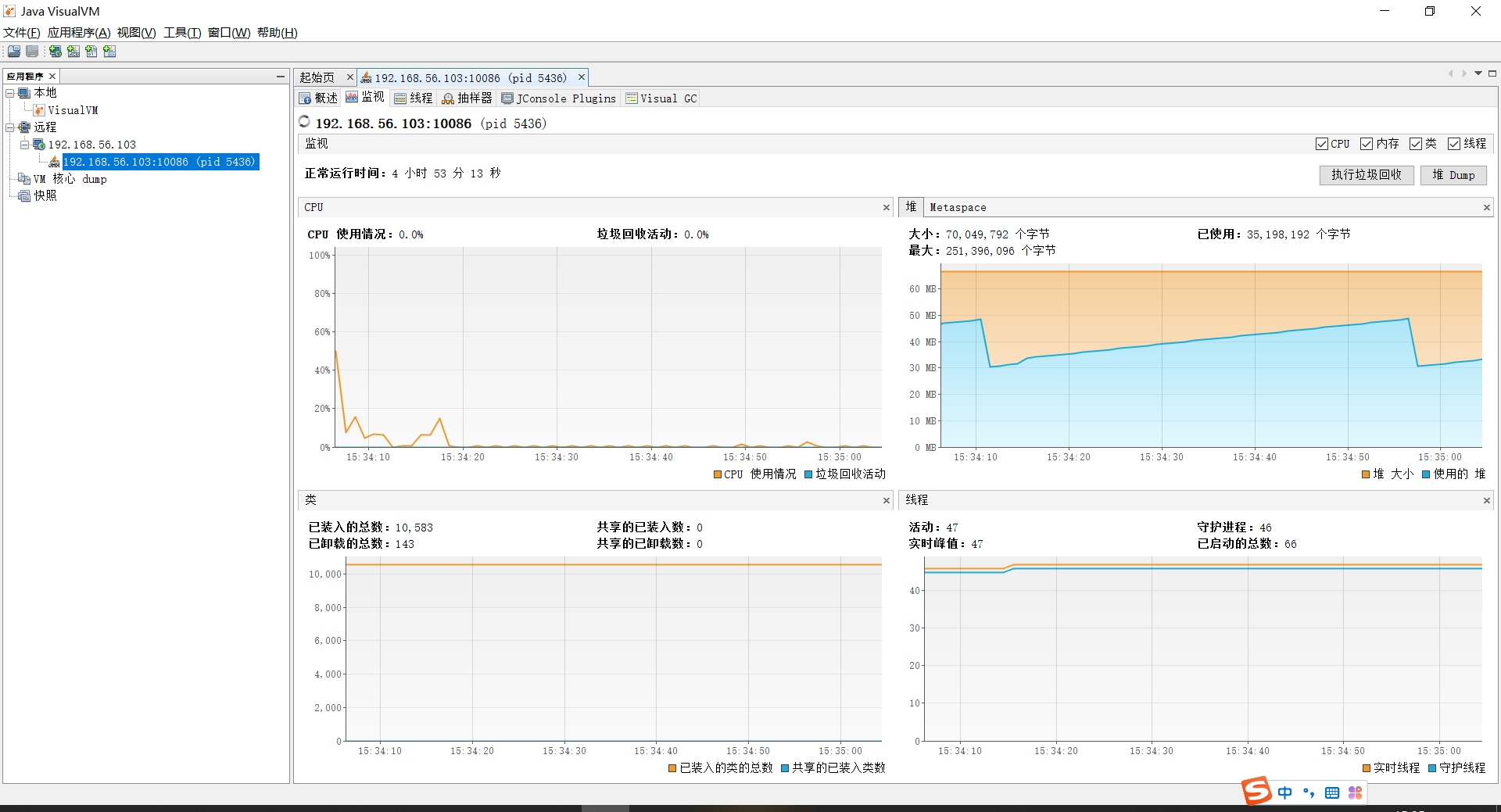Select the VM 核心 dump tree item
Screen dimensions: 1501x812
click(70, 179)
